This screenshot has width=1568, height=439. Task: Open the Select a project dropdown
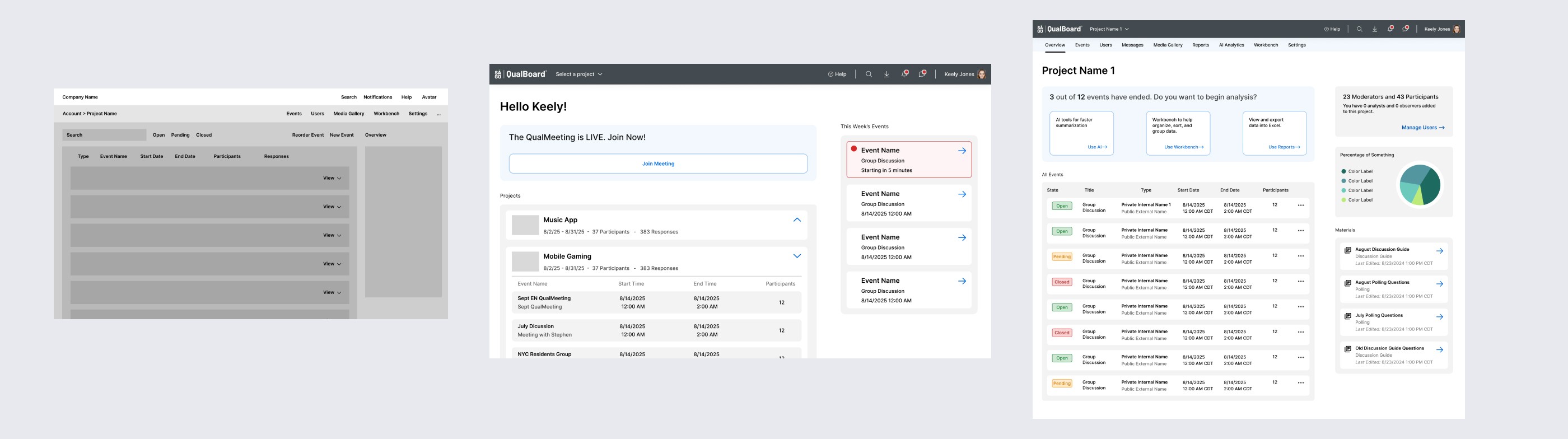click(579, 74)
